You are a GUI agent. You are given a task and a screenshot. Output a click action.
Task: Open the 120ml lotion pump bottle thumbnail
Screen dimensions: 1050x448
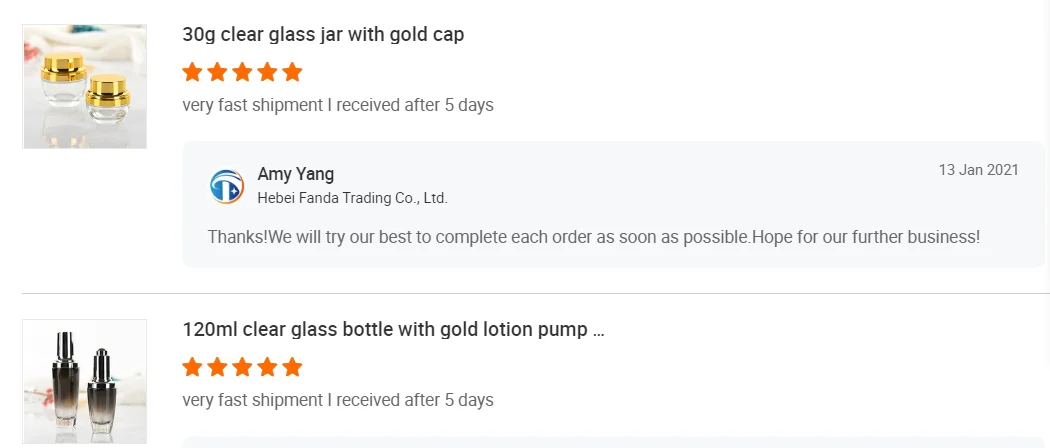84,382
